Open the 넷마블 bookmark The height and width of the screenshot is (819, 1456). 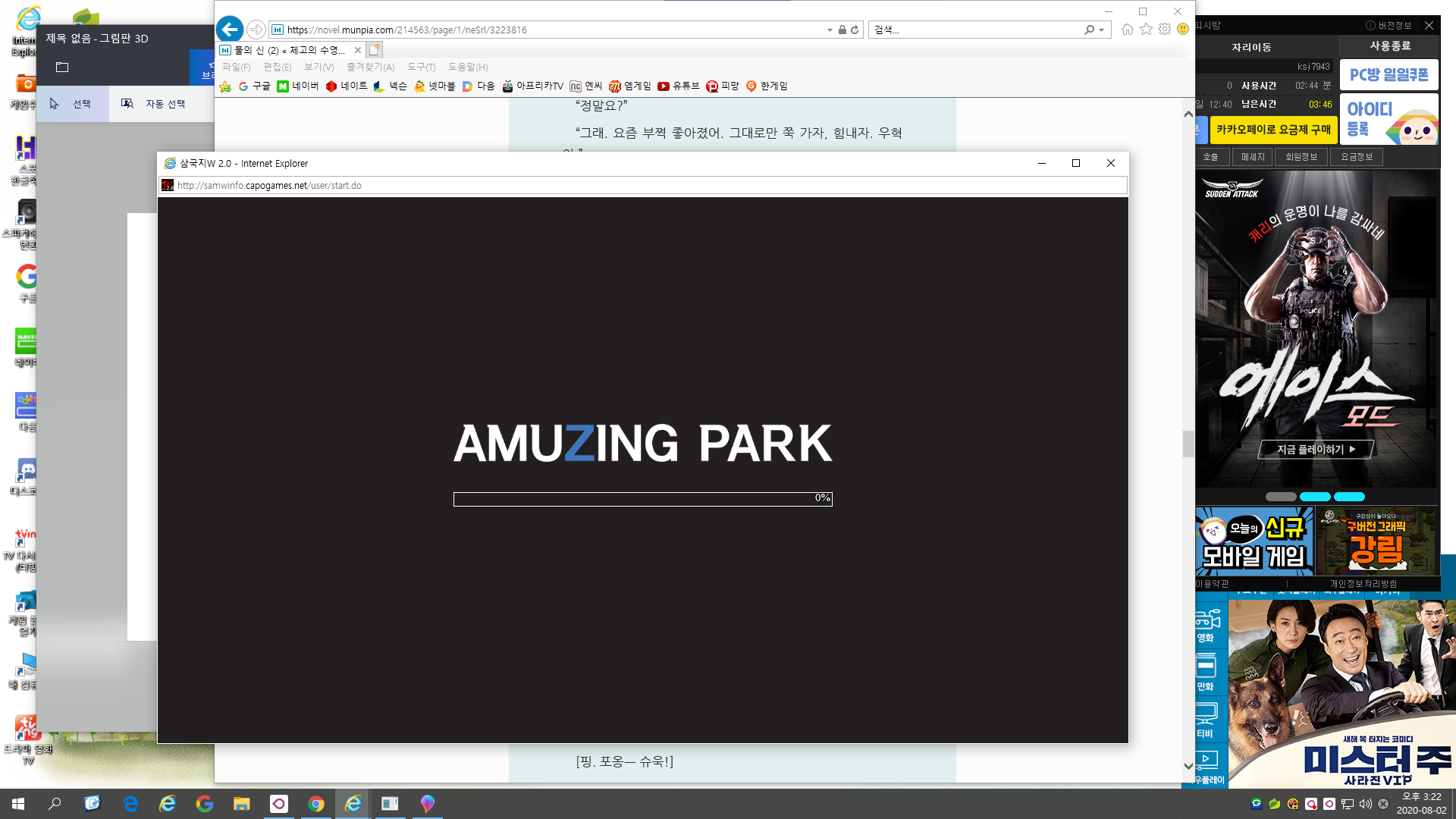tap(435, 86)
